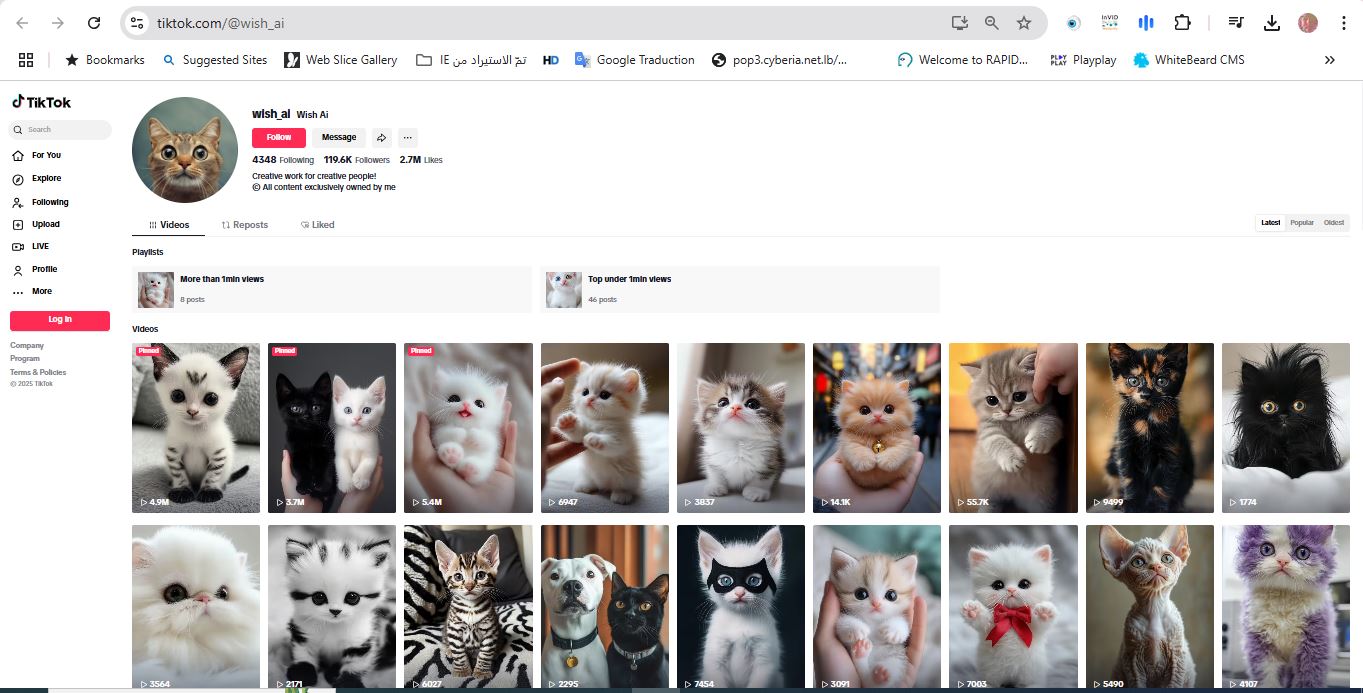Go to For You feed
The image size is (1363, 693).
[45, 155]
